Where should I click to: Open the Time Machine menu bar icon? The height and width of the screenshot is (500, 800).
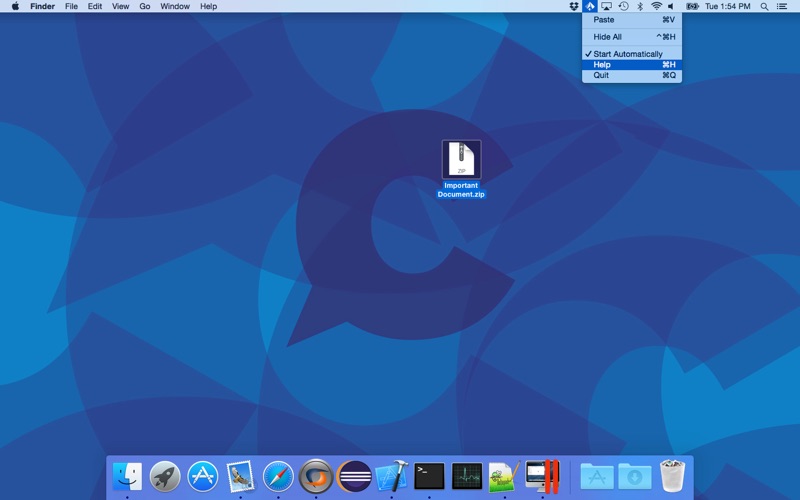click(x=623, y=6)
